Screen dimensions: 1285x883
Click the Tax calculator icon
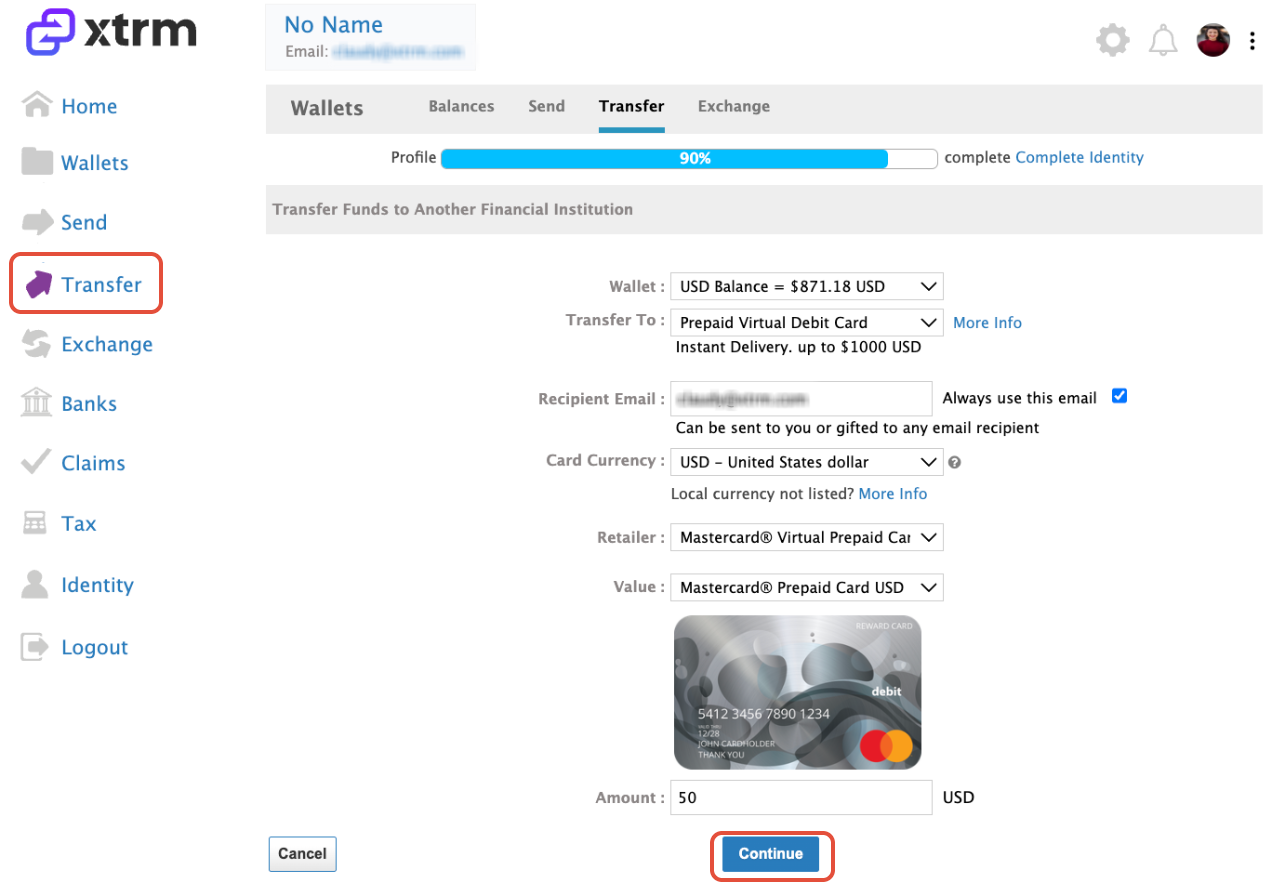point(35,523)
